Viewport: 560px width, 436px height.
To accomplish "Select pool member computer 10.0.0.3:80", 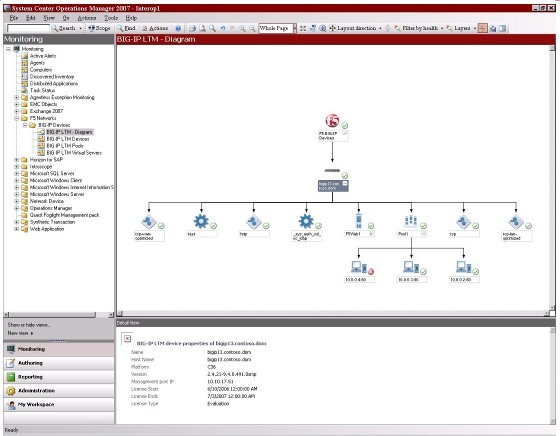I will tap(411, 267).
